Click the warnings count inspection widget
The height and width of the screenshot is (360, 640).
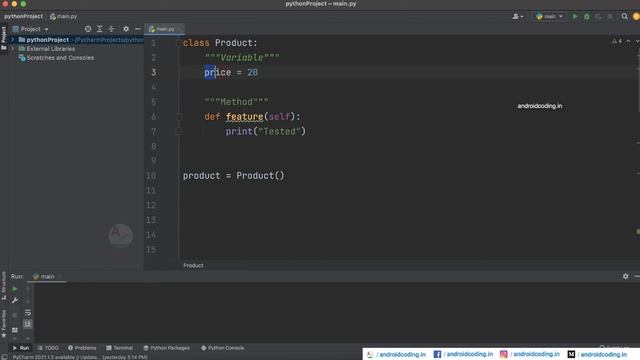[617, 41]
